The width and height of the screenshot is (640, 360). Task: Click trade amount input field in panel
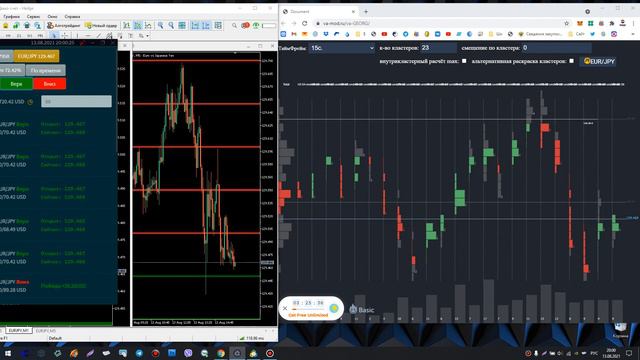point(76,102)
